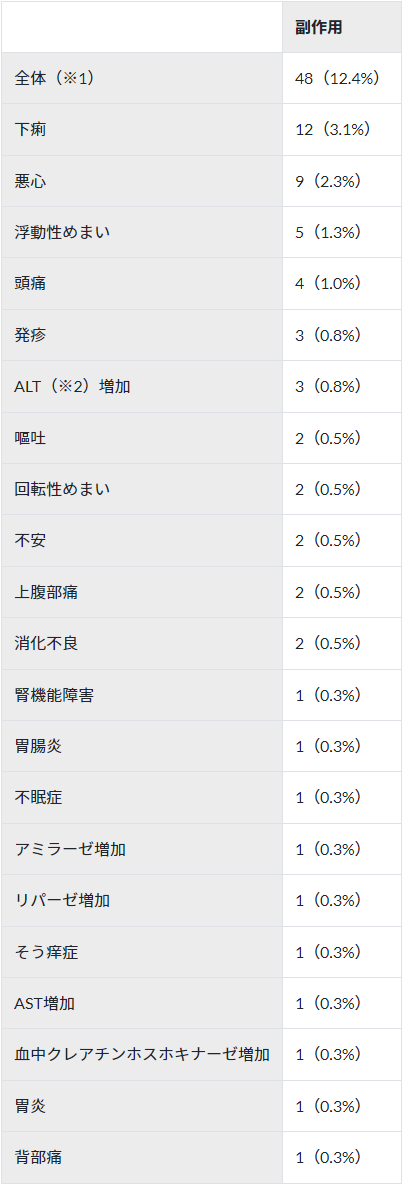
Task: Click the 9（2.3%） value
Action: [327, 181]
